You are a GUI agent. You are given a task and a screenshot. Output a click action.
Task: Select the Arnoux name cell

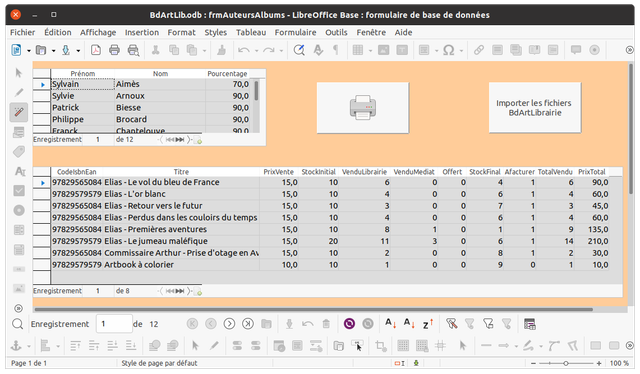pyautogui.click(x=160, y=96)
